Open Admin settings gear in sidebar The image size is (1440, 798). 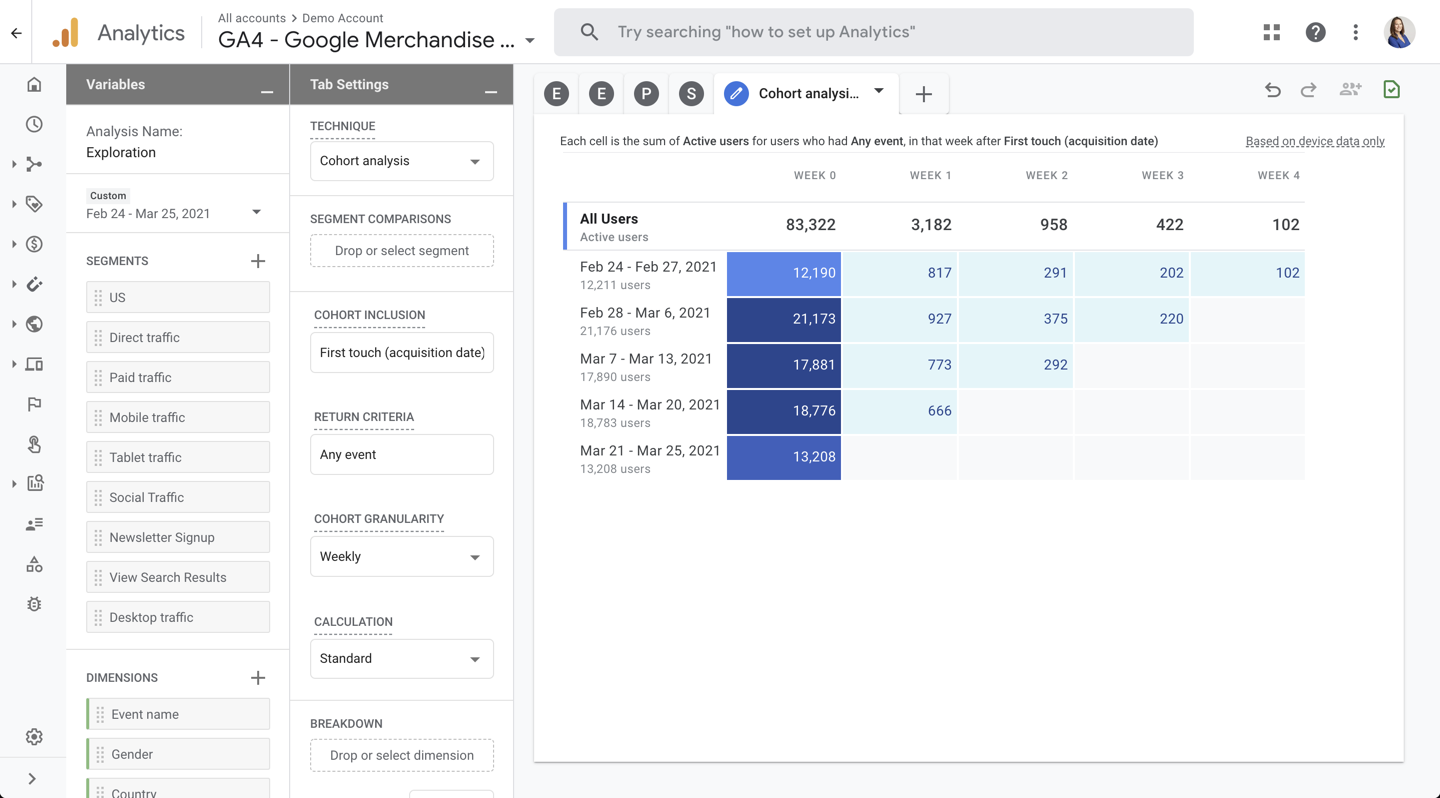click(x=34, y=737)
